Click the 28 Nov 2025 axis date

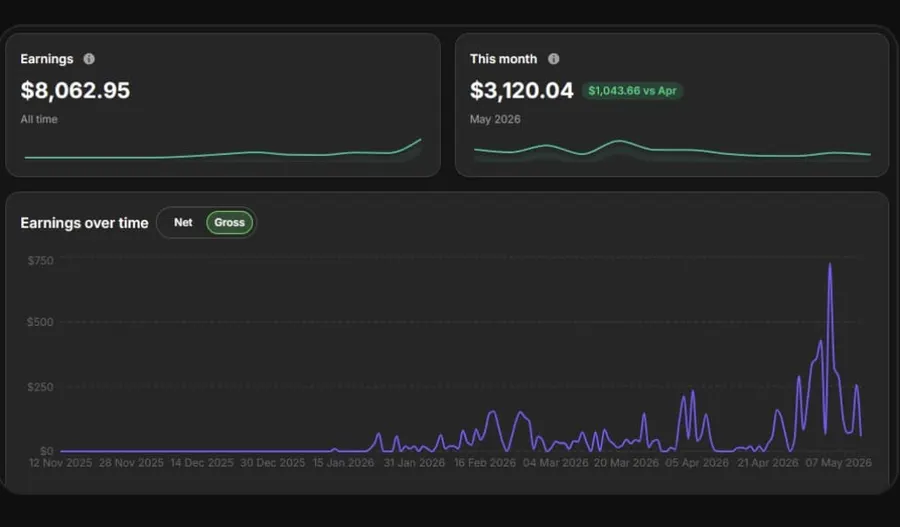[131, 463]
